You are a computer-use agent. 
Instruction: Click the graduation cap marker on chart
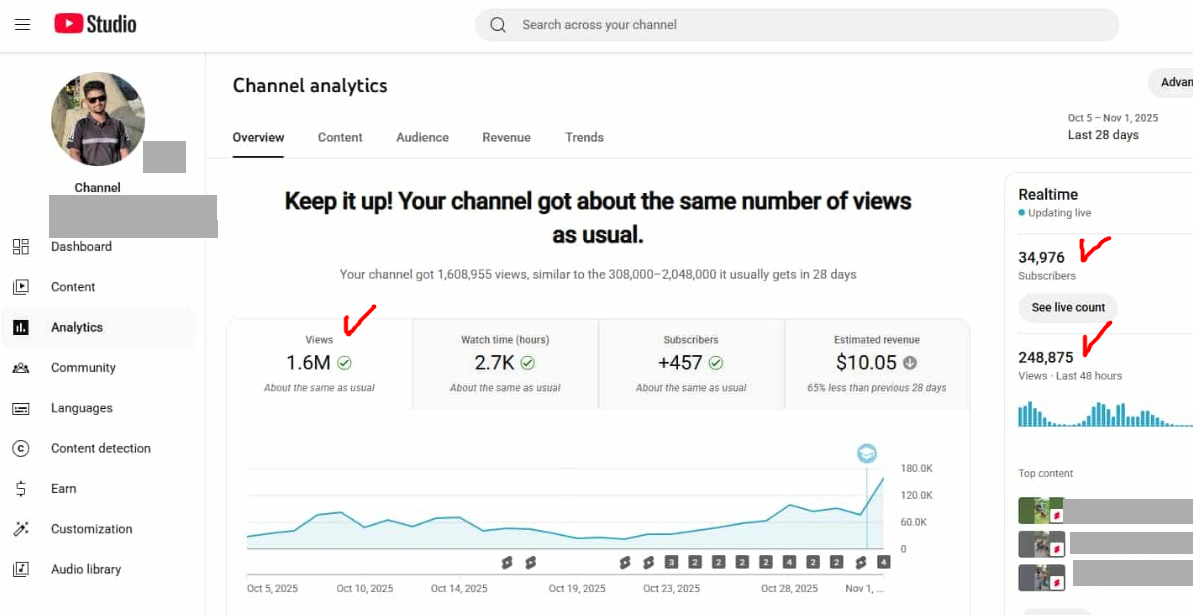(x=866, y=454)
